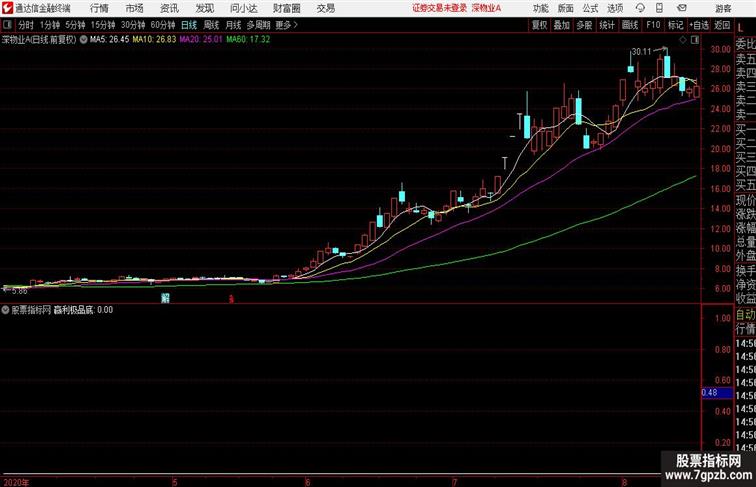Viewport: 756px width, 487px height.
Task: Switch to the 60分钟 period tab
Action: coord(163,25)
